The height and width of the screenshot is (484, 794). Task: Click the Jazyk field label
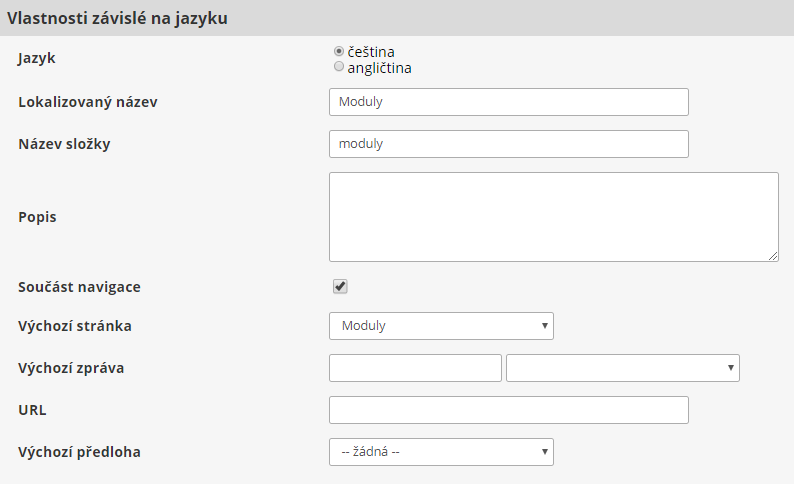coord(37,58)
